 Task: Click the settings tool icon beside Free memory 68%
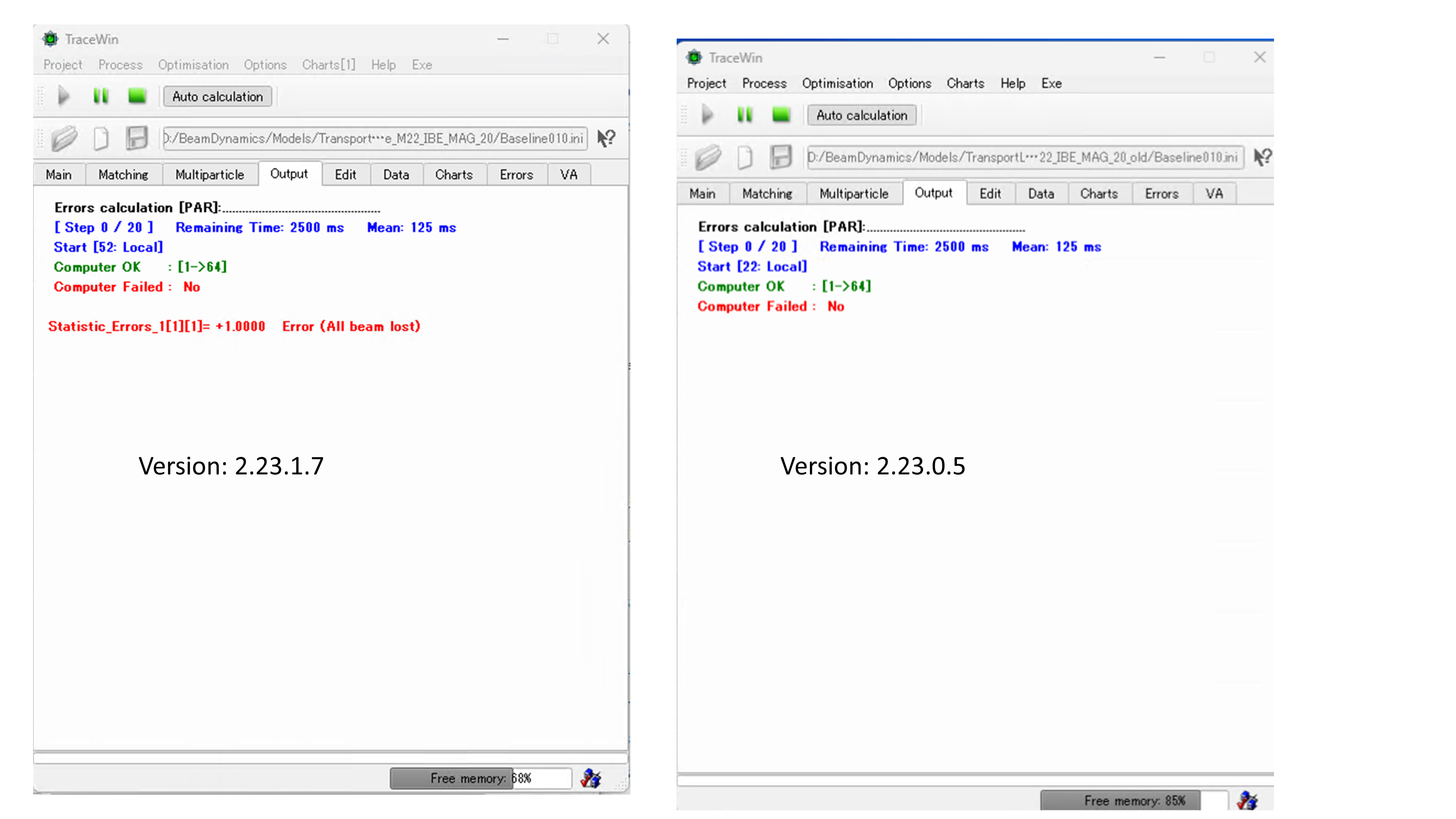click(591, 778)
